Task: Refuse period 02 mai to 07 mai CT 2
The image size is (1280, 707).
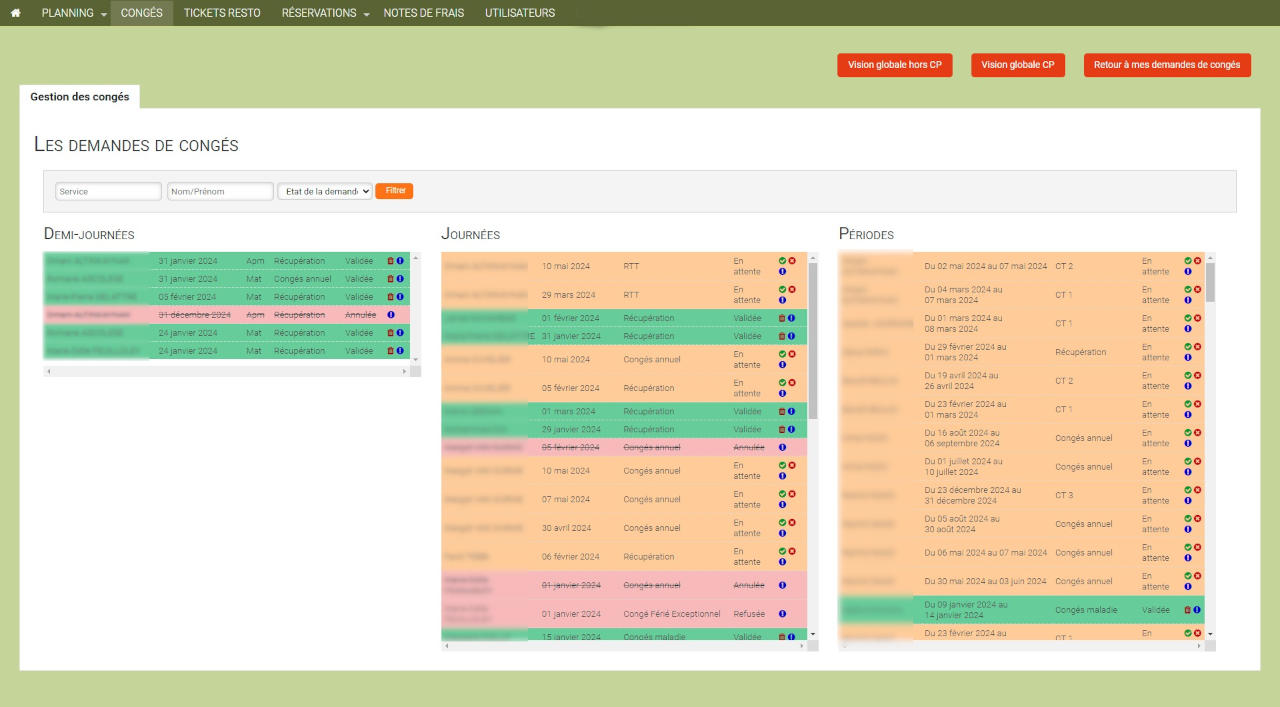Action: (x=1197, y=261)
